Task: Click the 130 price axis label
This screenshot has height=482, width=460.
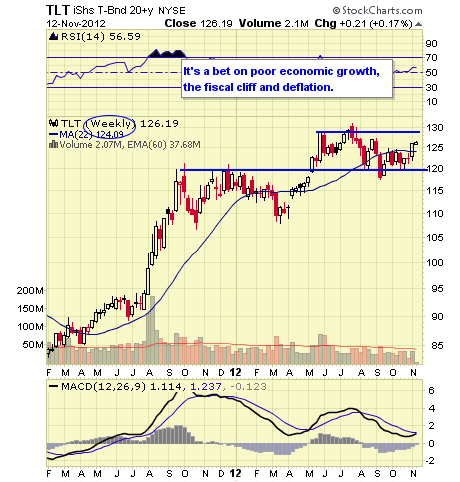Action: [x=435, y=127]
